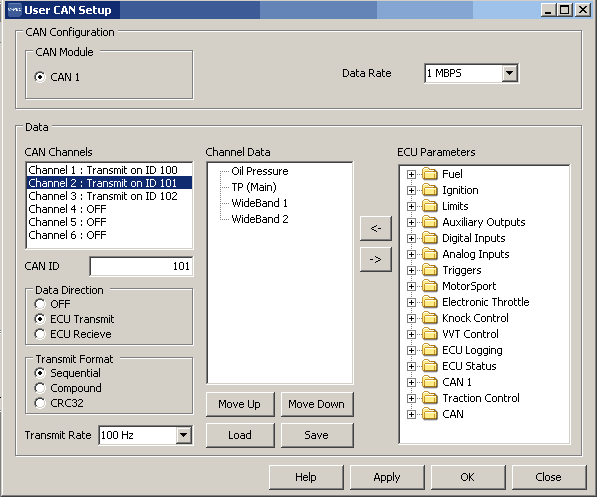Click the Move Down button

tap(317, 404)
